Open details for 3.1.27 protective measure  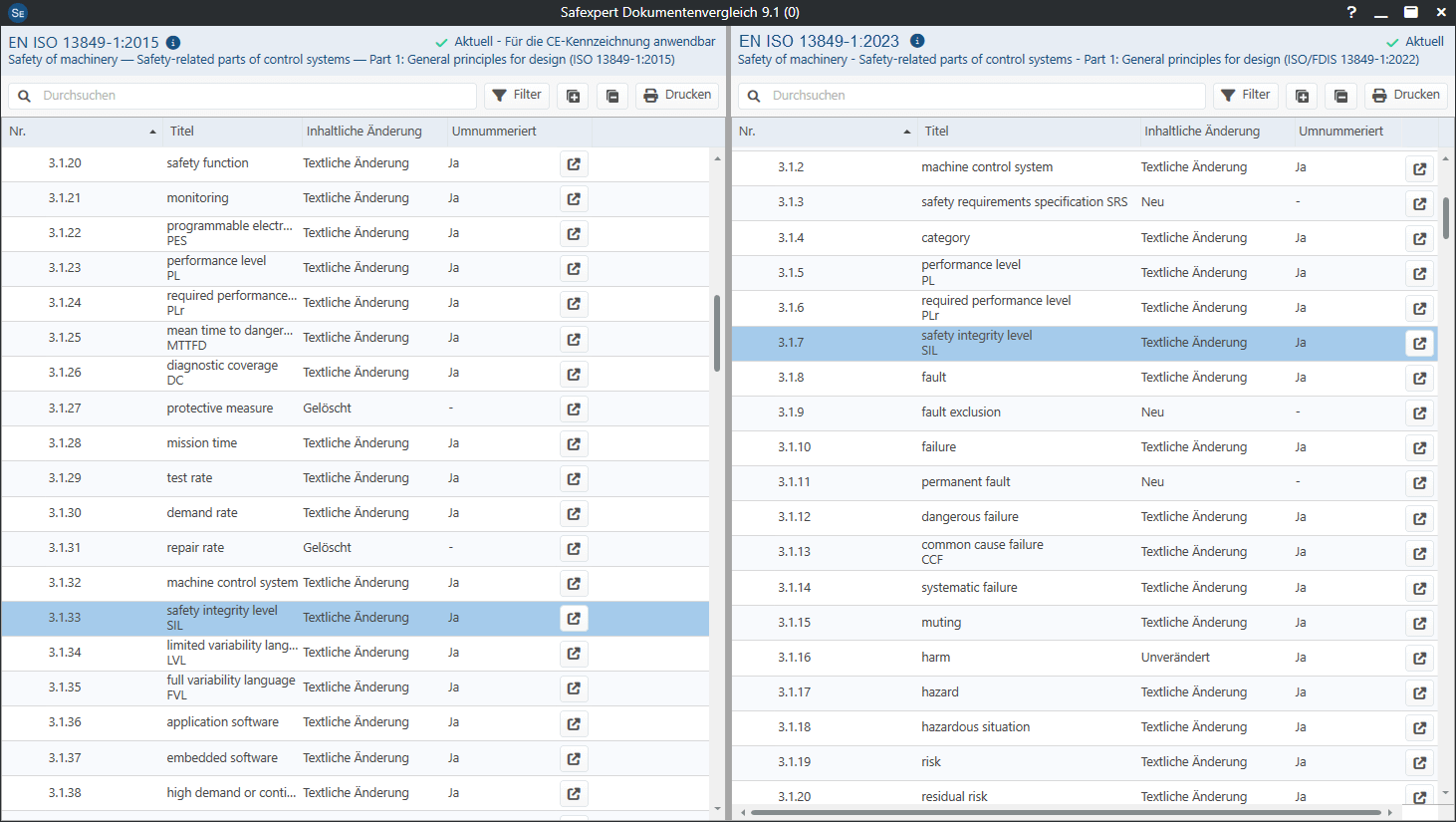coord(574,409)
